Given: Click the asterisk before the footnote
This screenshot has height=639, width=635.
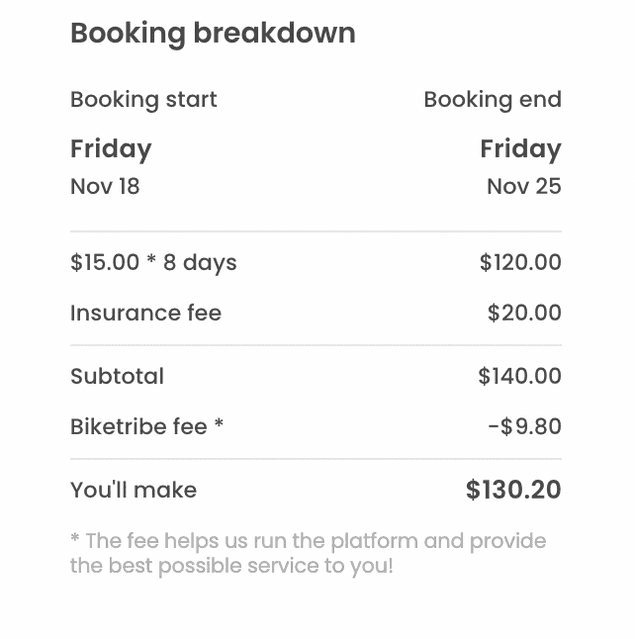Looking at the screenshot, I should 75,540.
